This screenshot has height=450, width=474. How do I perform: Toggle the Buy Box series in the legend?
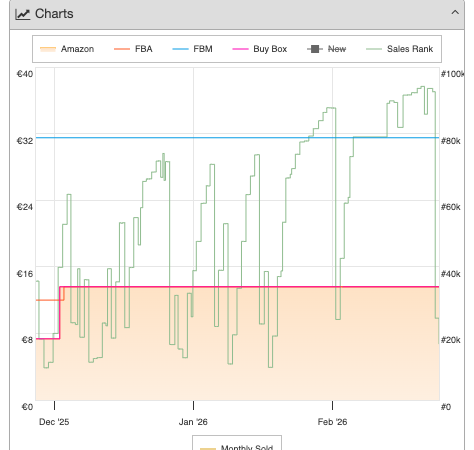(260, 49)
